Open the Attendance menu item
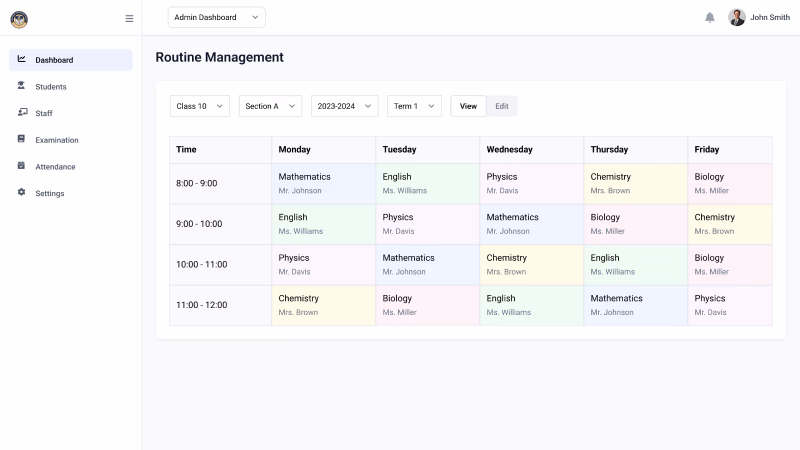 coord(71,167)
